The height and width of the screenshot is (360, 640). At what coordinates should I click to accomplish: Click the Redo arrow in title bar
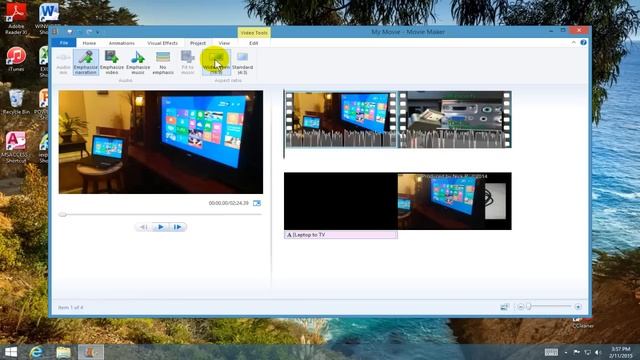pyautogui.click(x=89, y=32)
